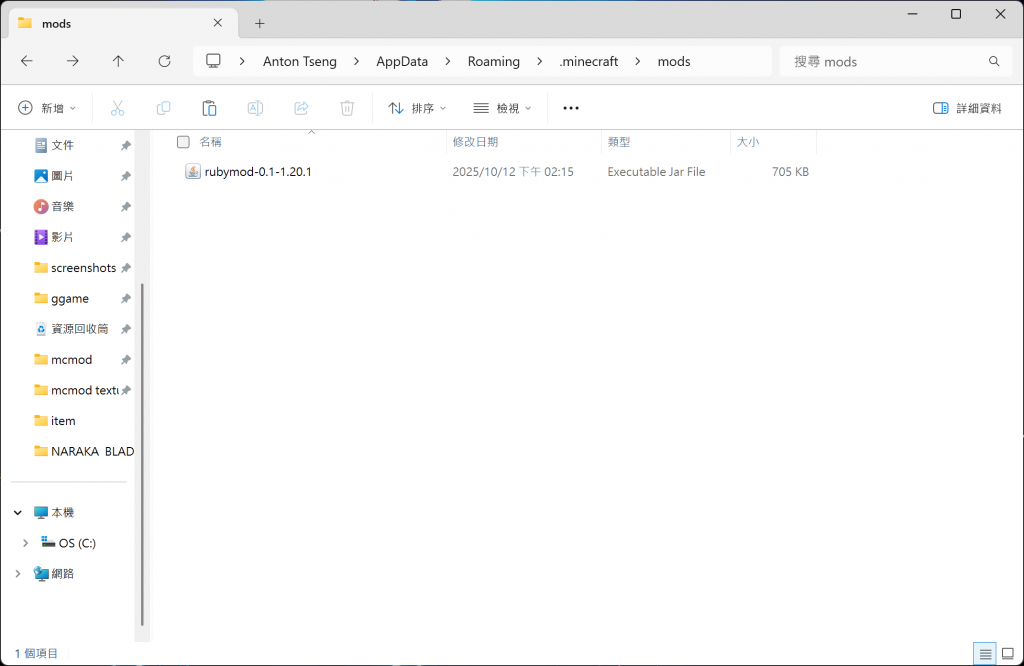Click the rubymod jar file icon

pos(193,172)
